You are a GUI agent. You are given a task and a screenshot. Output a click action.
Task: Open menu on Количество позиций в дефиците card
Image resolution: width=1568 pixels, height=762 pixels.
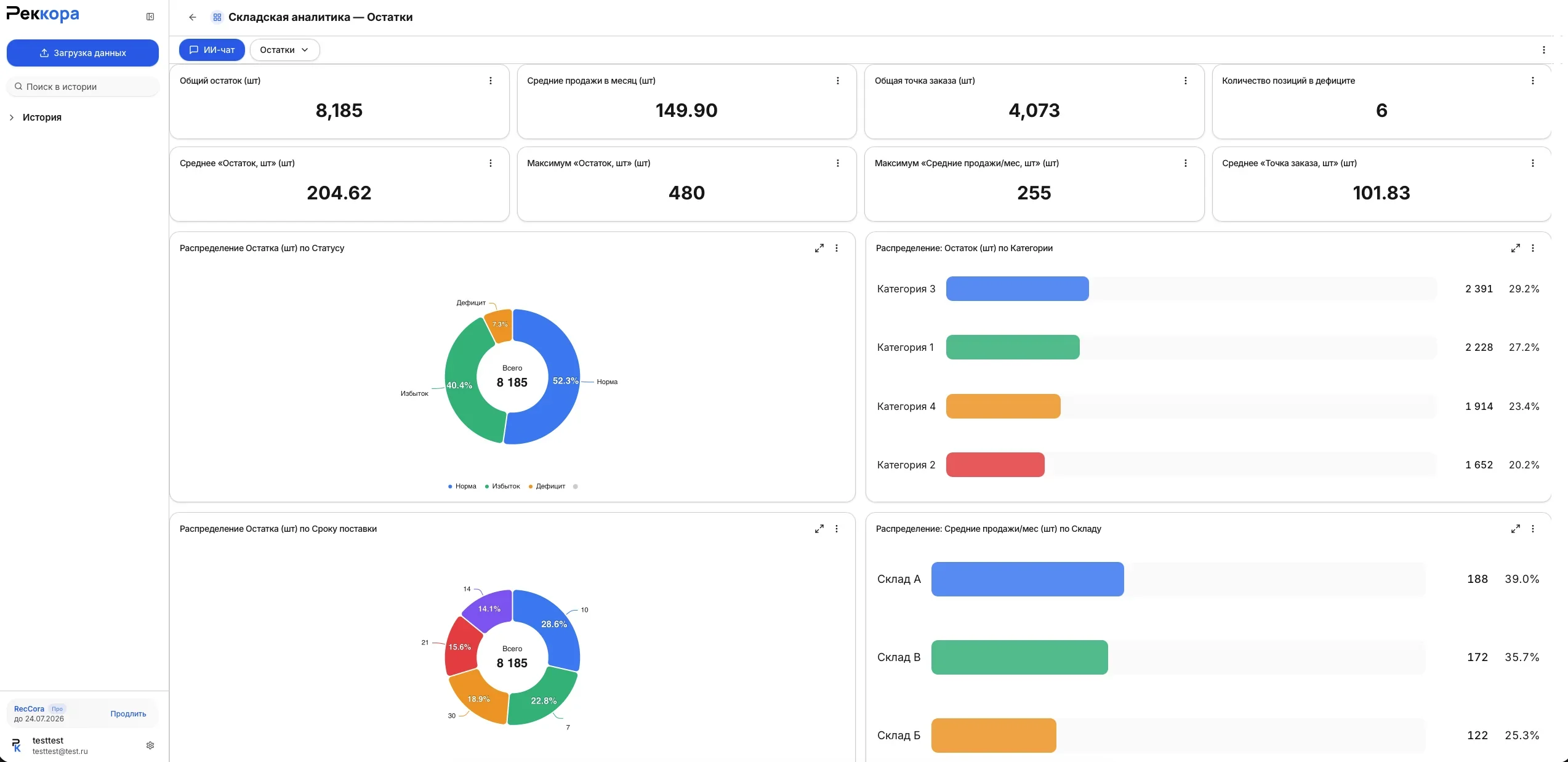[x=1533, y=81]
